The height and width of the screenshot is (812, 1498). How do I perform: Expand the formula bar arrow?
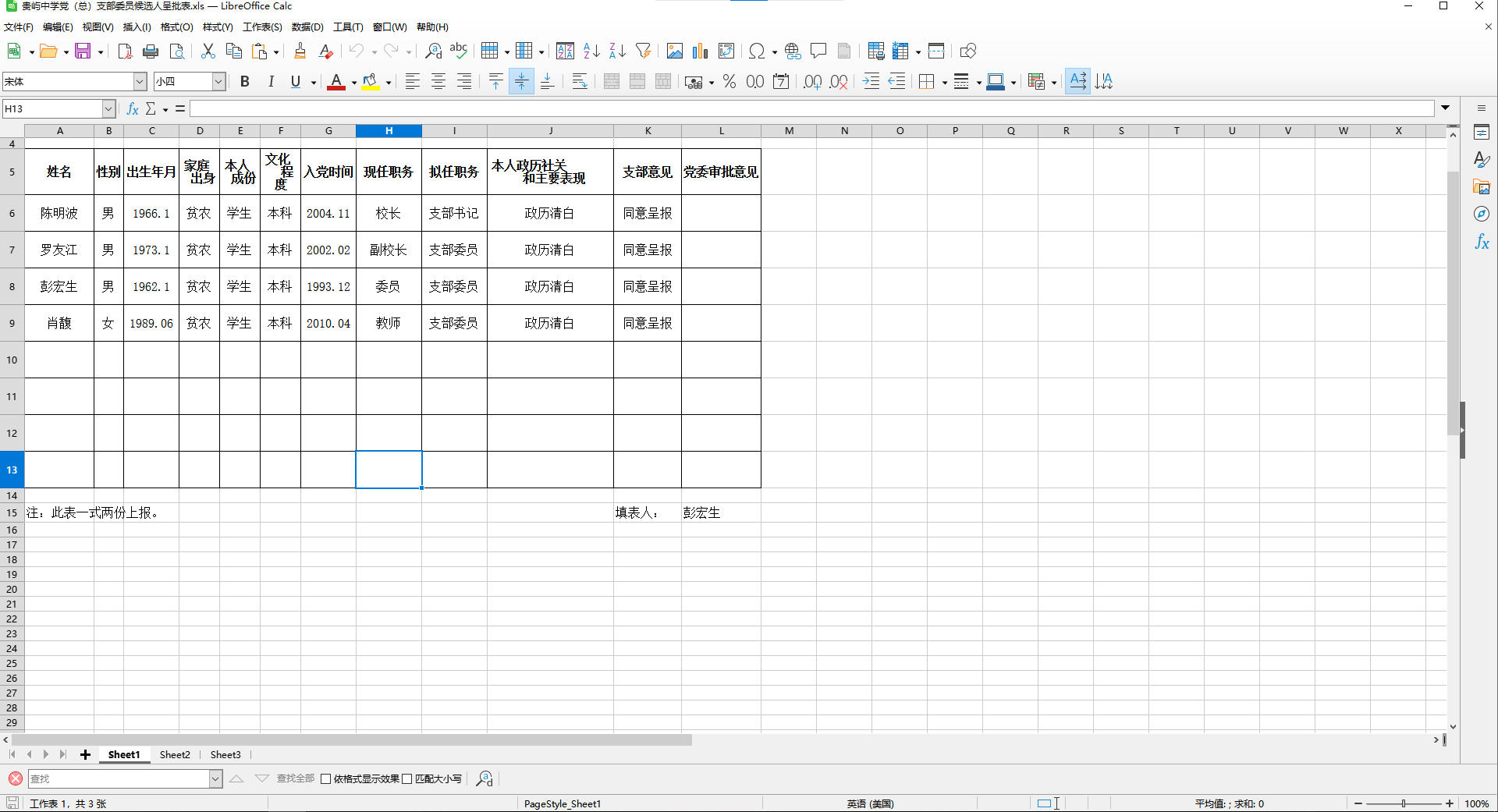(1446, 108)
